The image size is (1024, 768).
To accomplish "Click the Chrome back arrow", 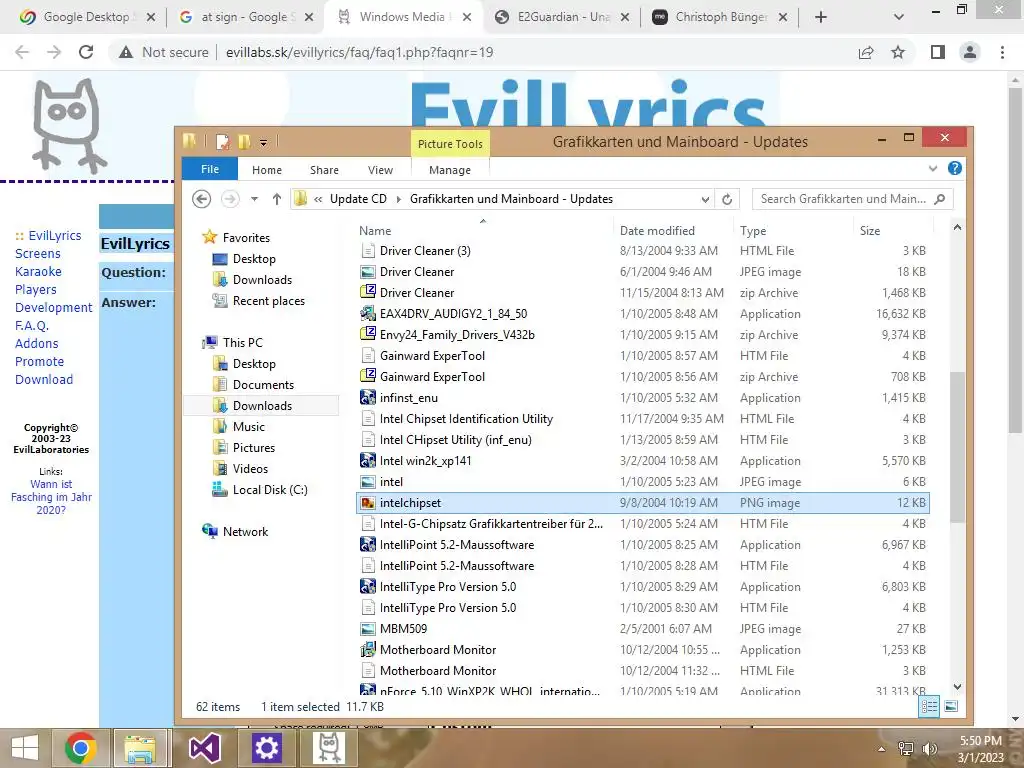I will [x=22, y=52].
